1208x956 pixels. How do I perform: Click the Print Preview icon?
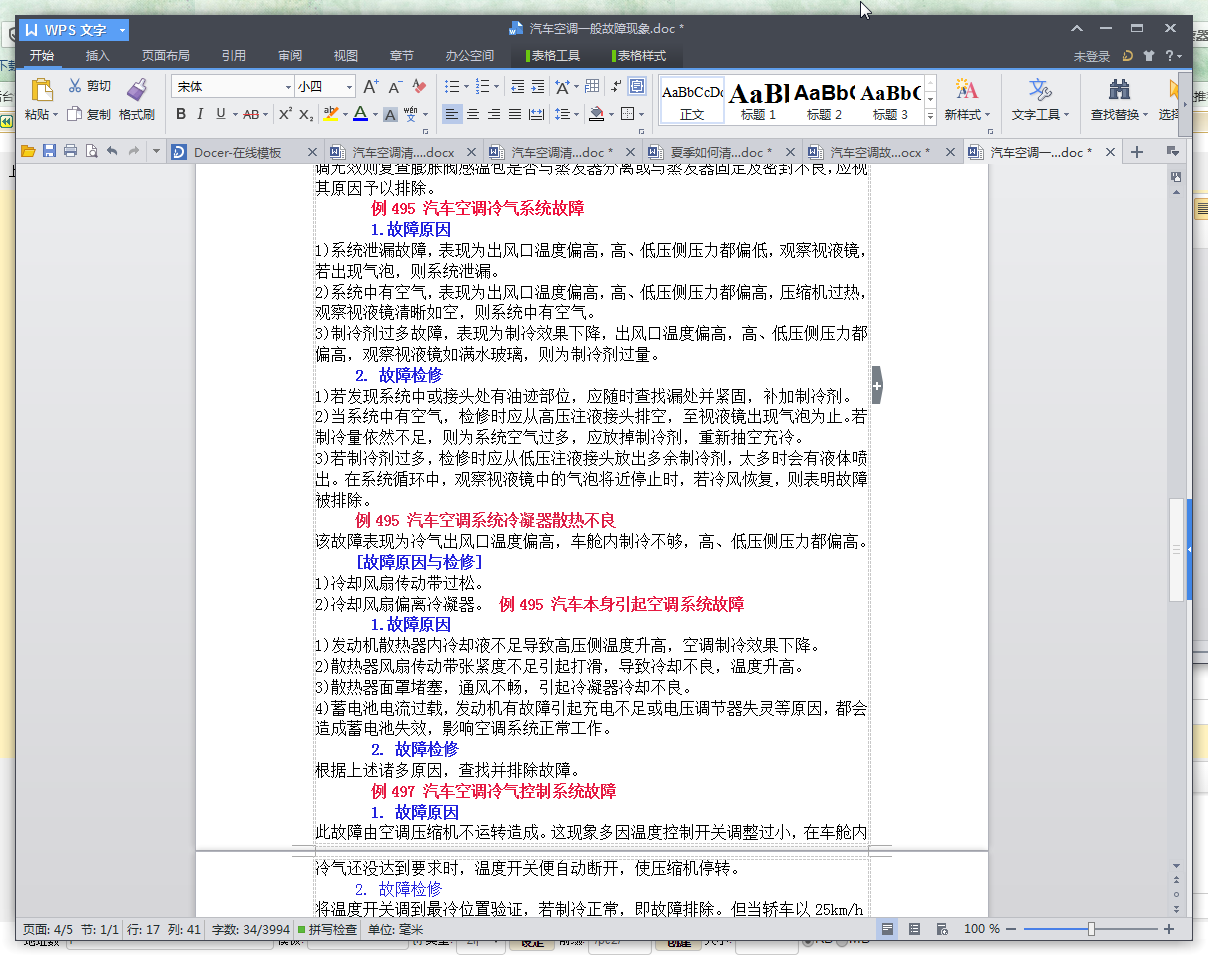coord(91,152)
